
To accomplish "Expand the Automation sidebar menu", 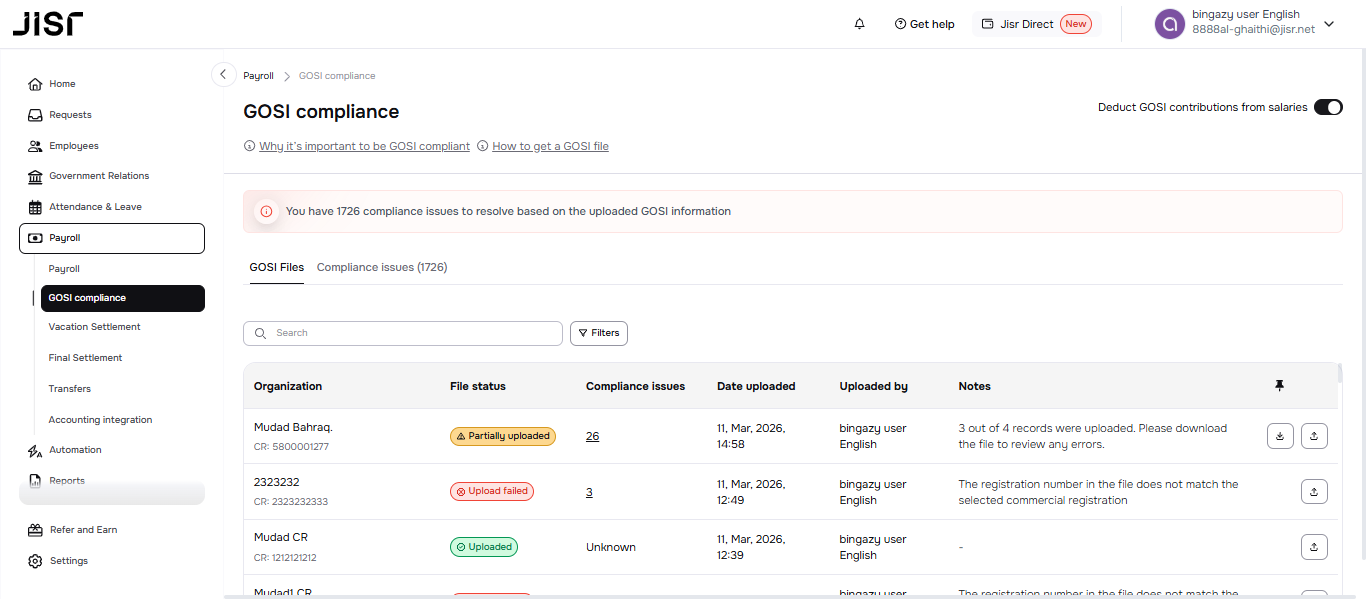I will point(75,450).
